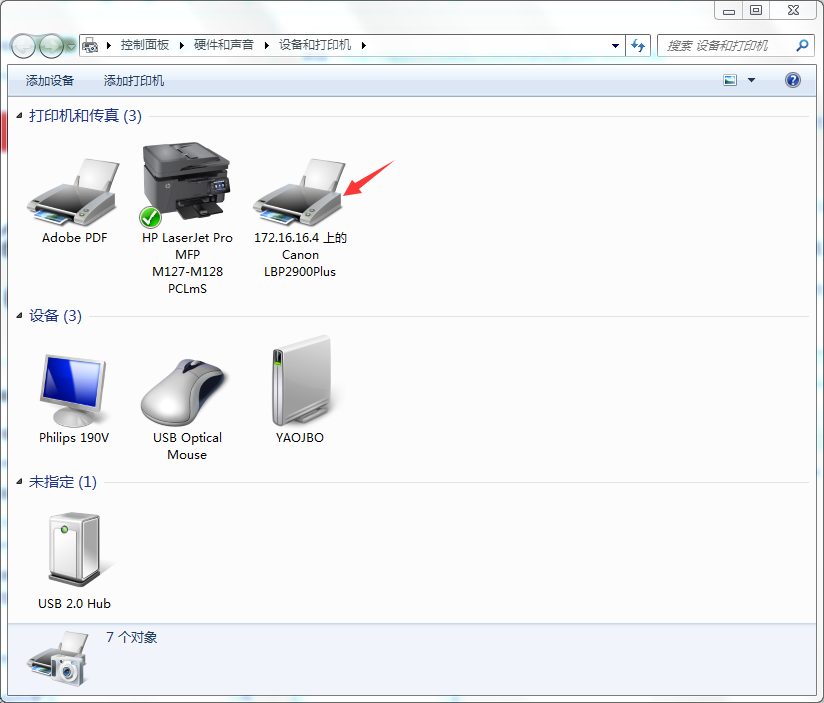824x703 pixels.
Task: Click the help question mark icon
Action: 792,80
